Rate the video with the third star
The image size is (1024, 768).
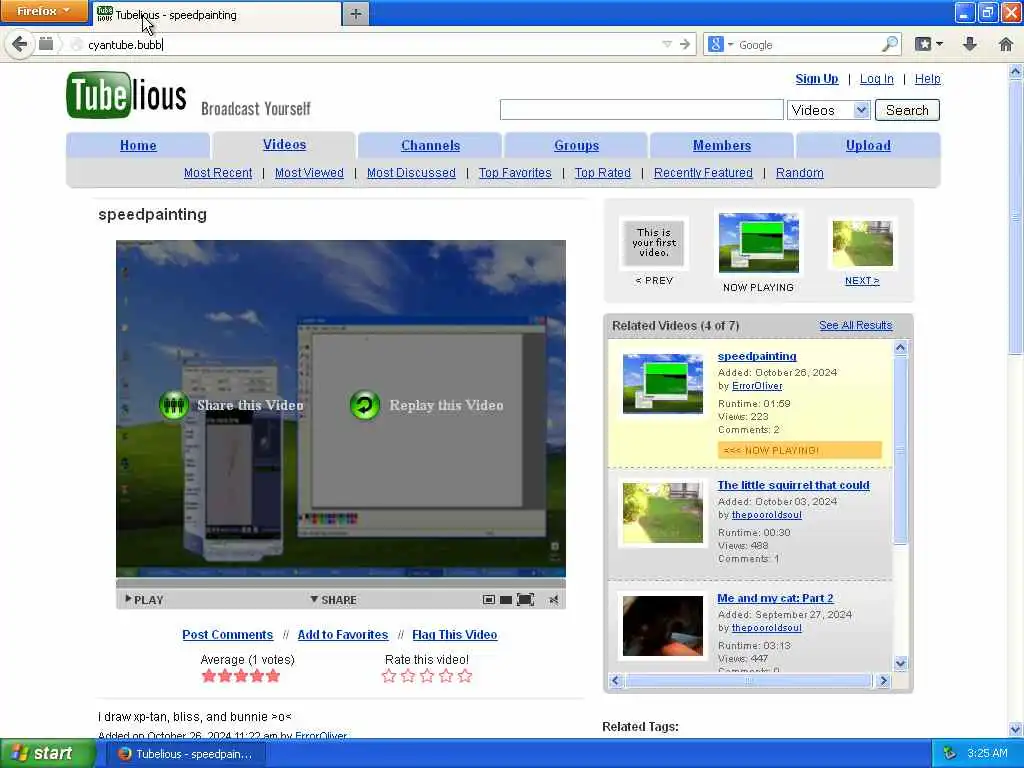(x=426, y=676)
